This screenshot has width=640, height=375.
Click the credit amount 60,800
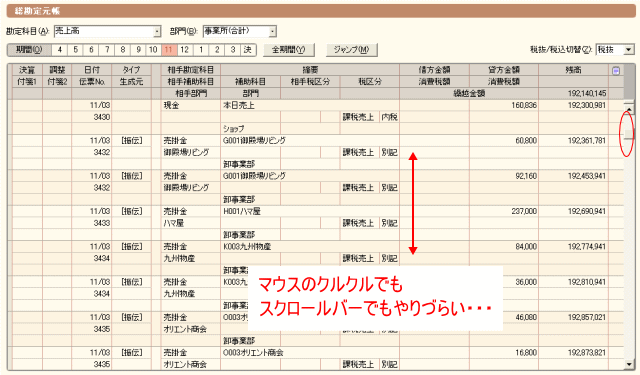(526, 141)
